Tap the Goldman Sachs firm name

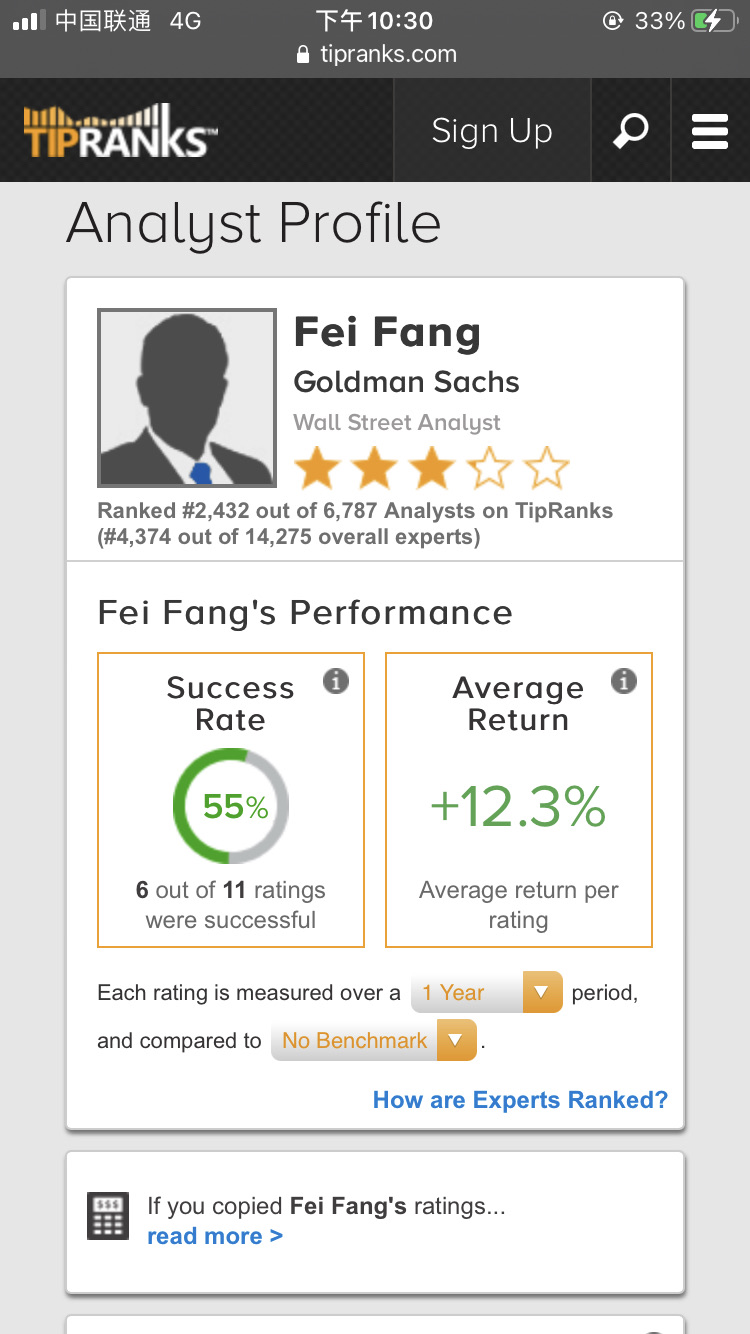point(406,382)
